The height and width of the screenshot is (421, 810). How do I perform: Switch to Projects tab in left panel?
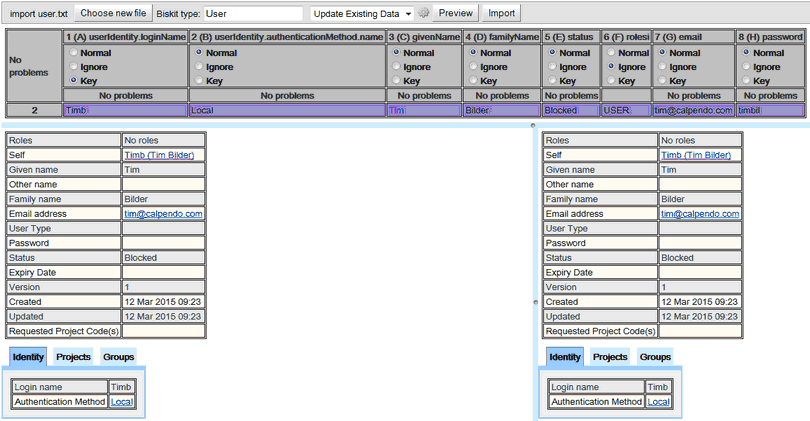coord(74,357)
